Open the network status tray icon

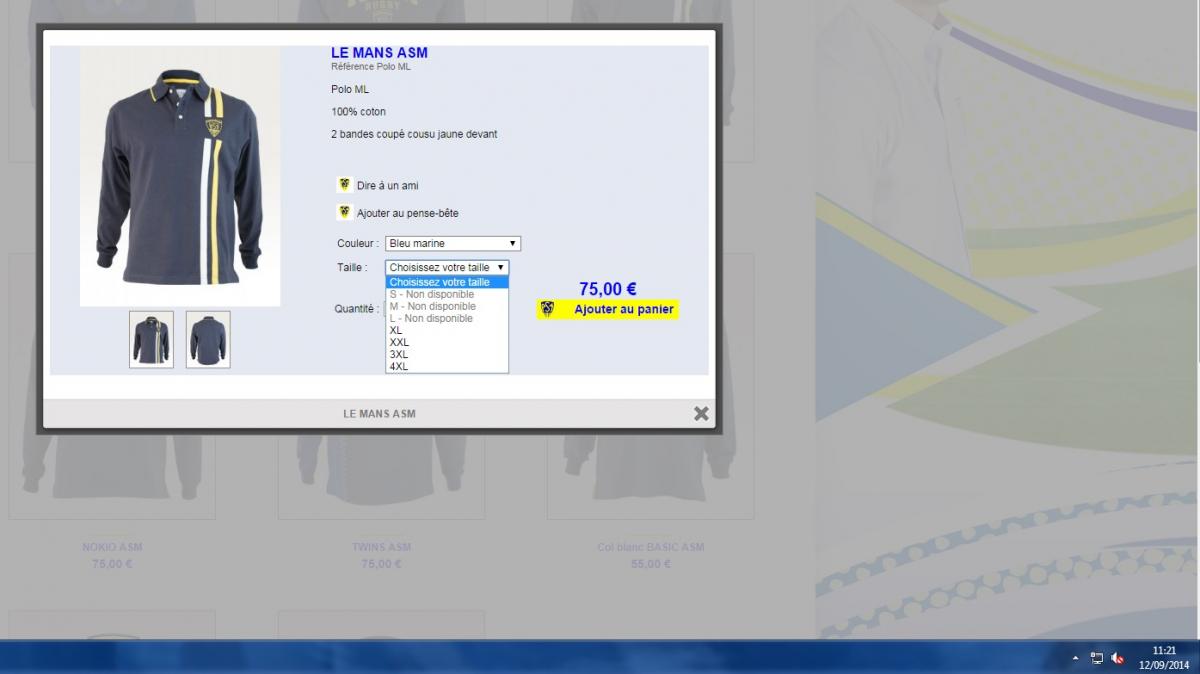coord(1097,658)
